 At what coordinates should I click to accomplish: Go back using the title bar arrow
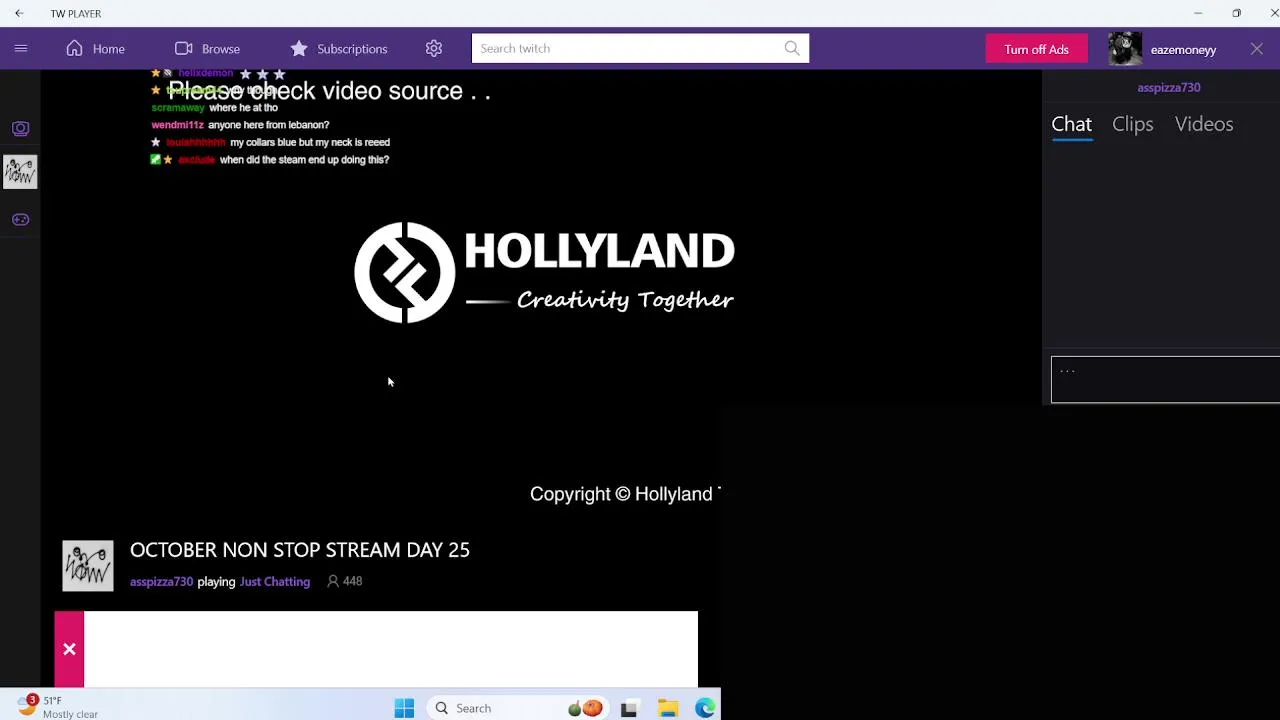click(19, 13)
